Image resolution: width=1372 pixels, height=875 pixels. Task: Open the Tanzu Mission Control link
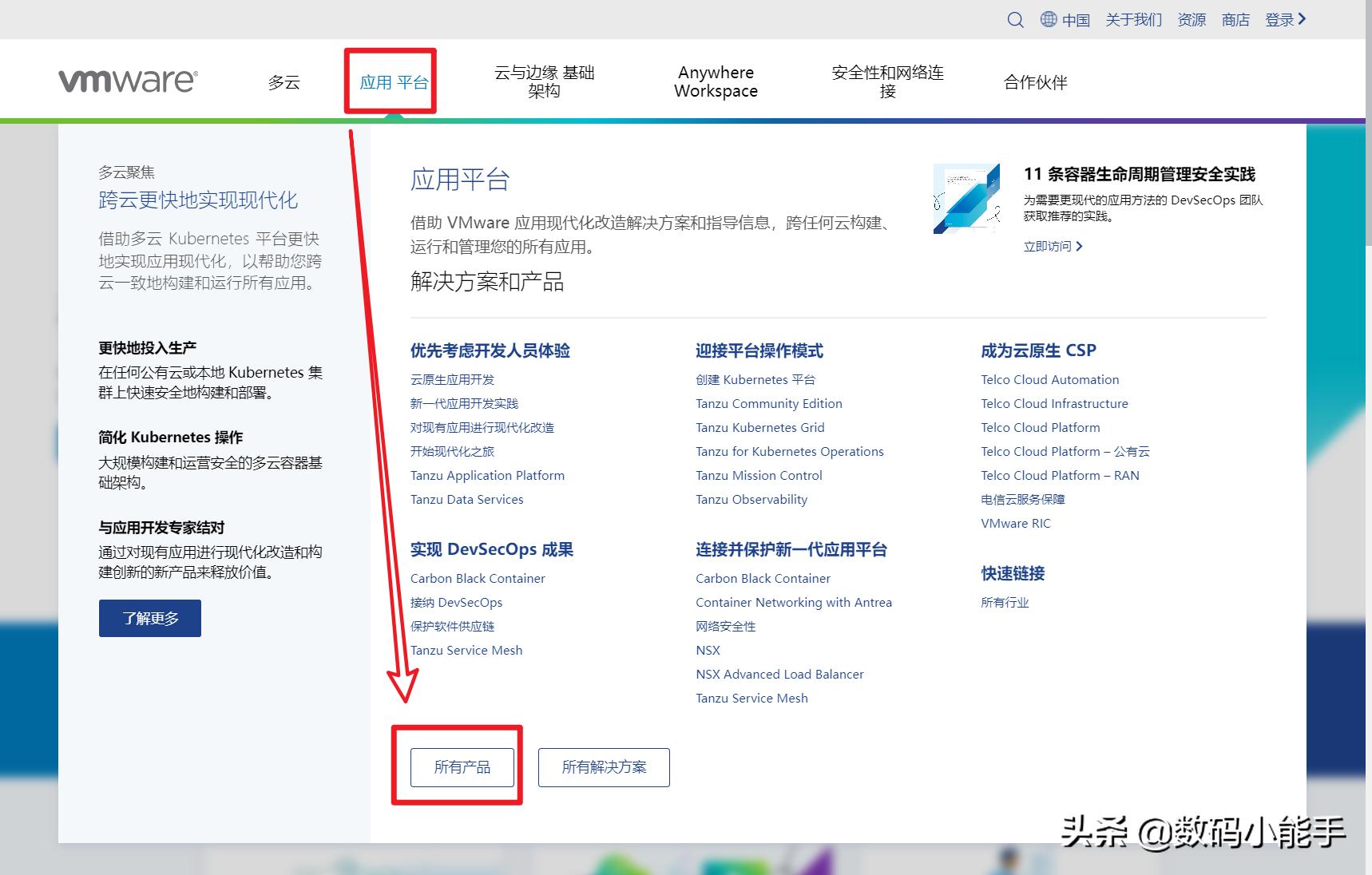(758, 475)
